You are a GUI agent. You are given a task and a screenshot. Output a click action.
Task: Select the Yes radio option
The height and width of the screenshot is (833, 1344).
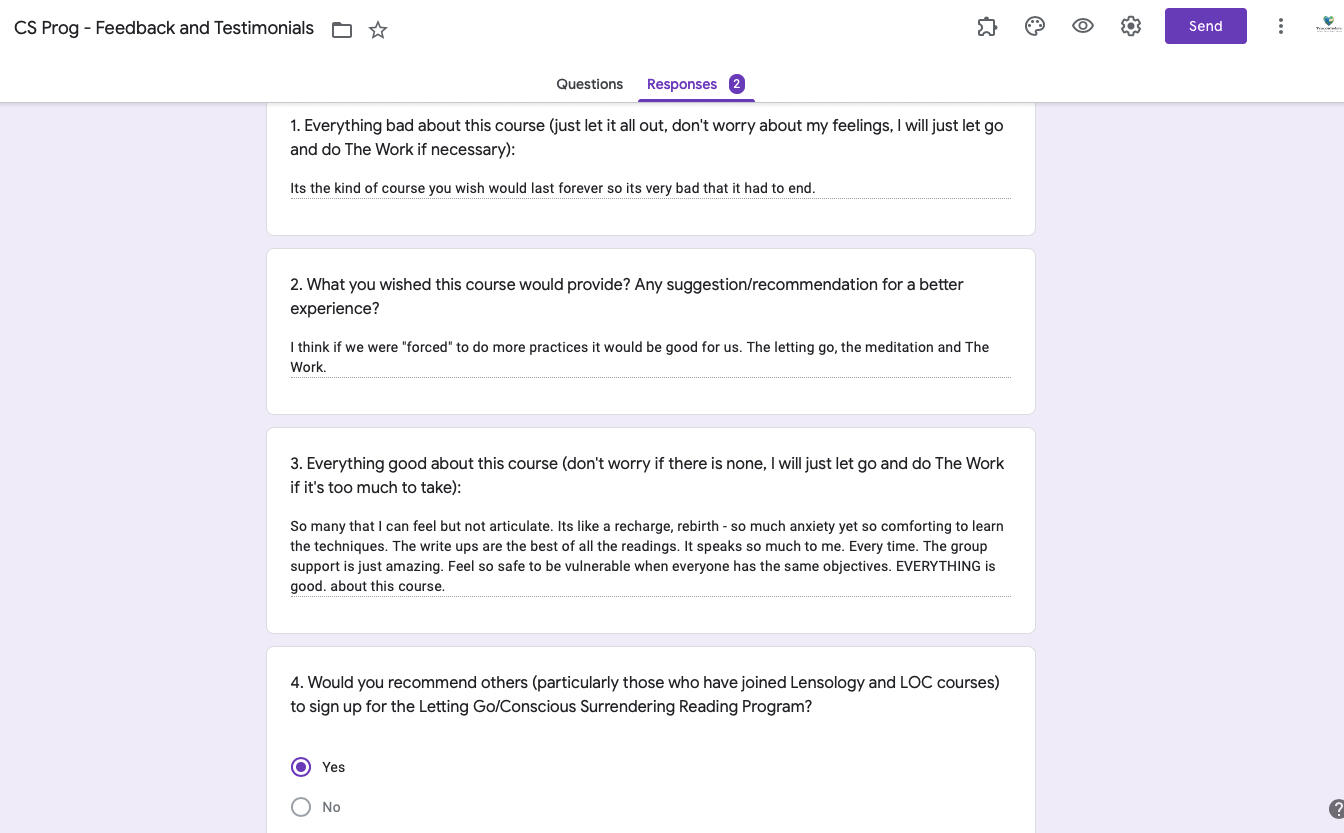[x=301, y=767]
